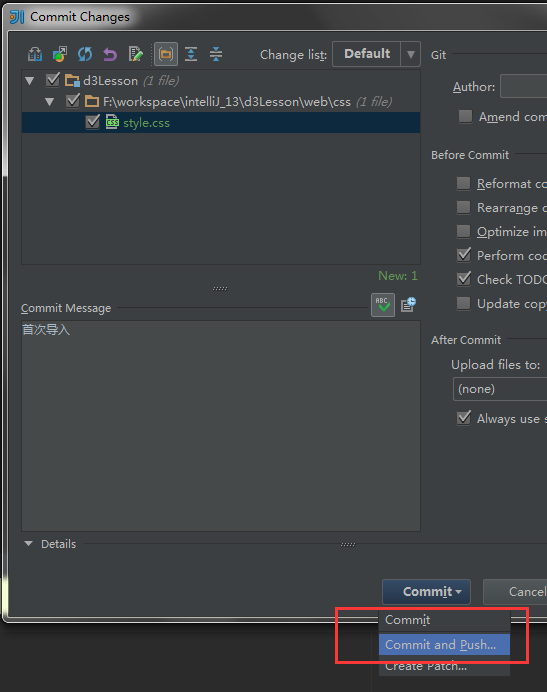547x692 pixels.
Task: Enable the Update copyright checkbox
Action: 464,303
